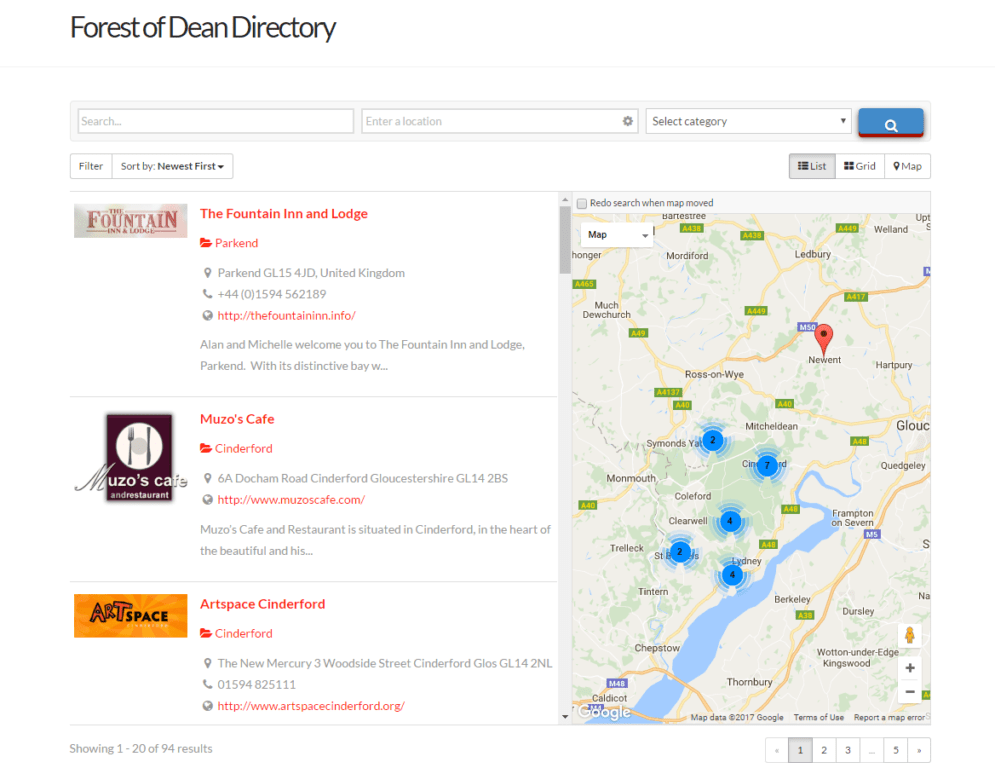Screen dimensions: 995x768
Task: Enable Redo search when map moved
Action: (582, 204)
